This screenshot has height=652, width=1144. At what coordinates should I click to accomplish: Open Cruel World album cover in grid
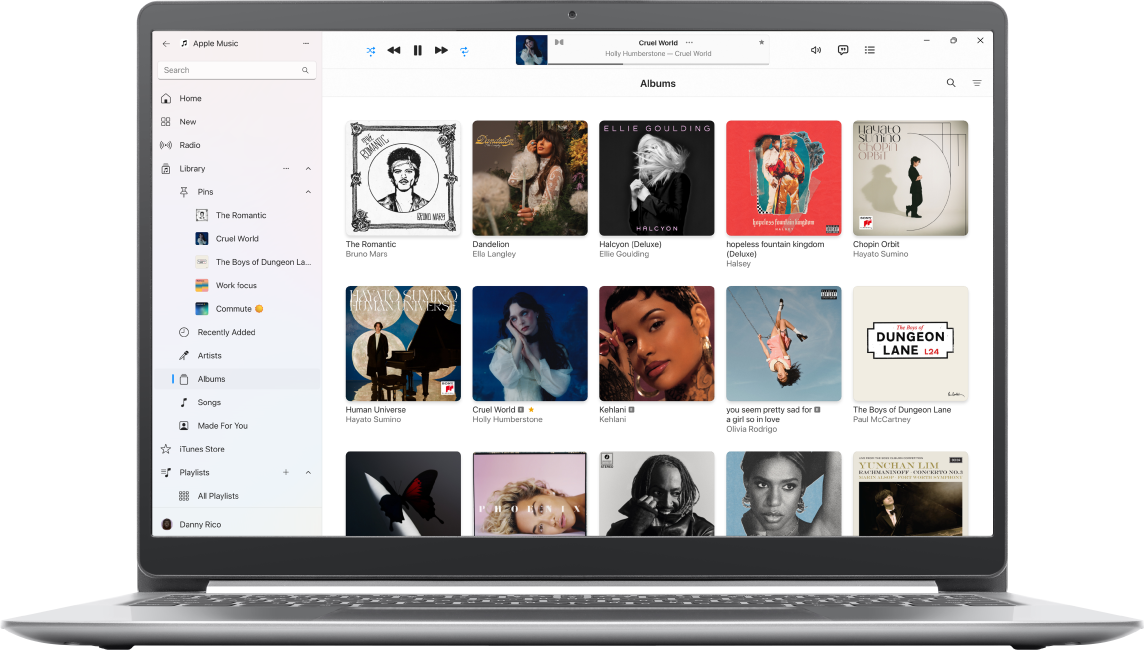tap(530, 344)
